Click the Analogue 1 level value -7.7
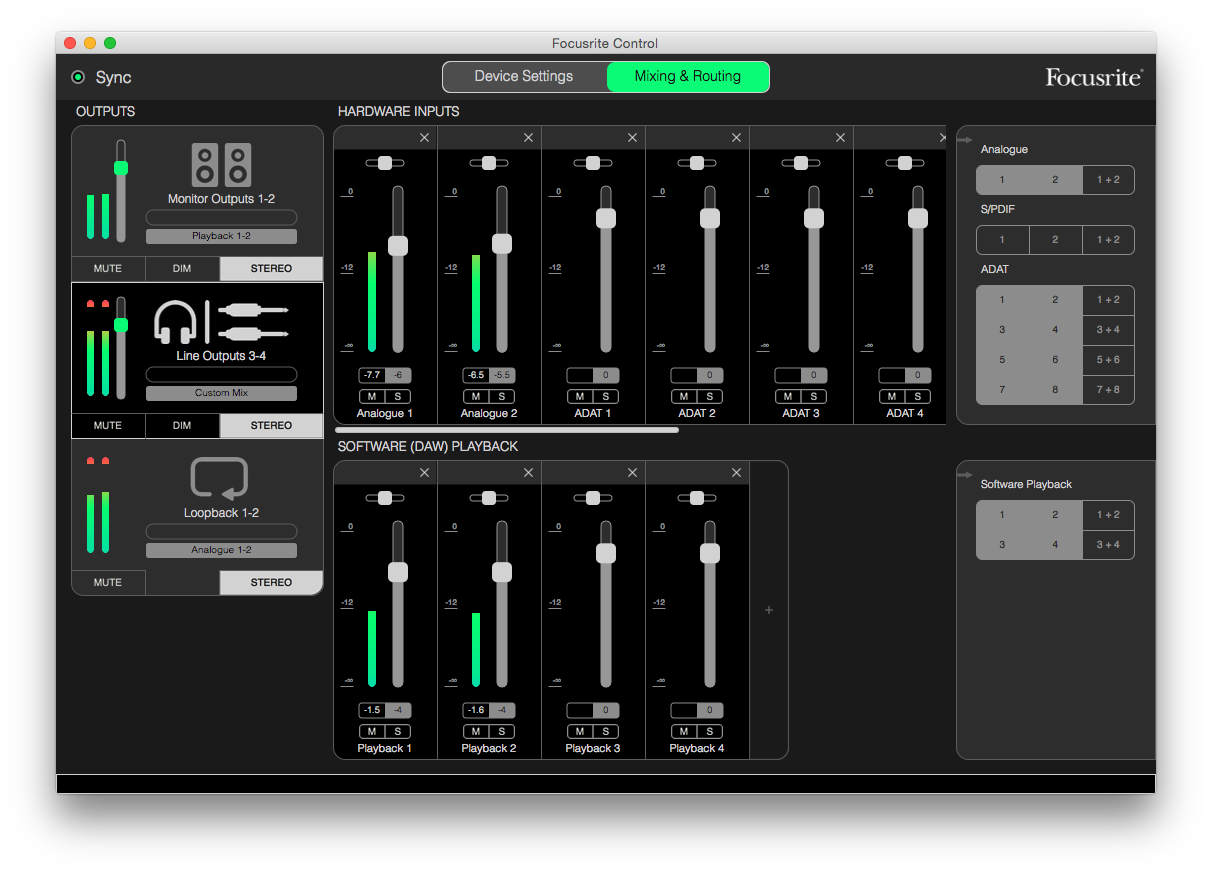Screen dimensions: 1212x874 tap(372, 375)
